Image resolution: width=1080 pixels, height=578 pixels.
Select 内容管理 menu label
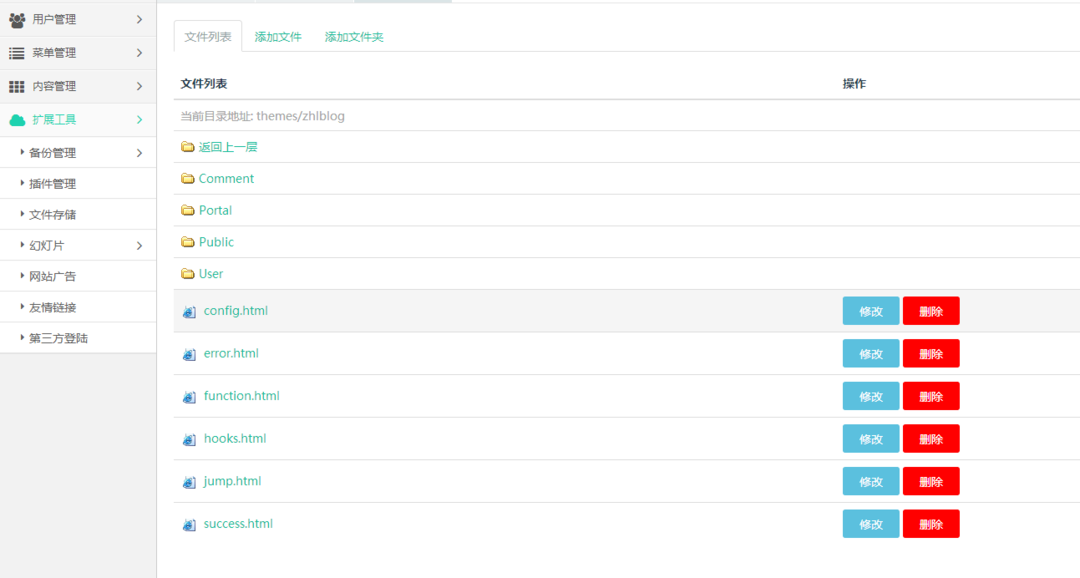tap(54, 86)
